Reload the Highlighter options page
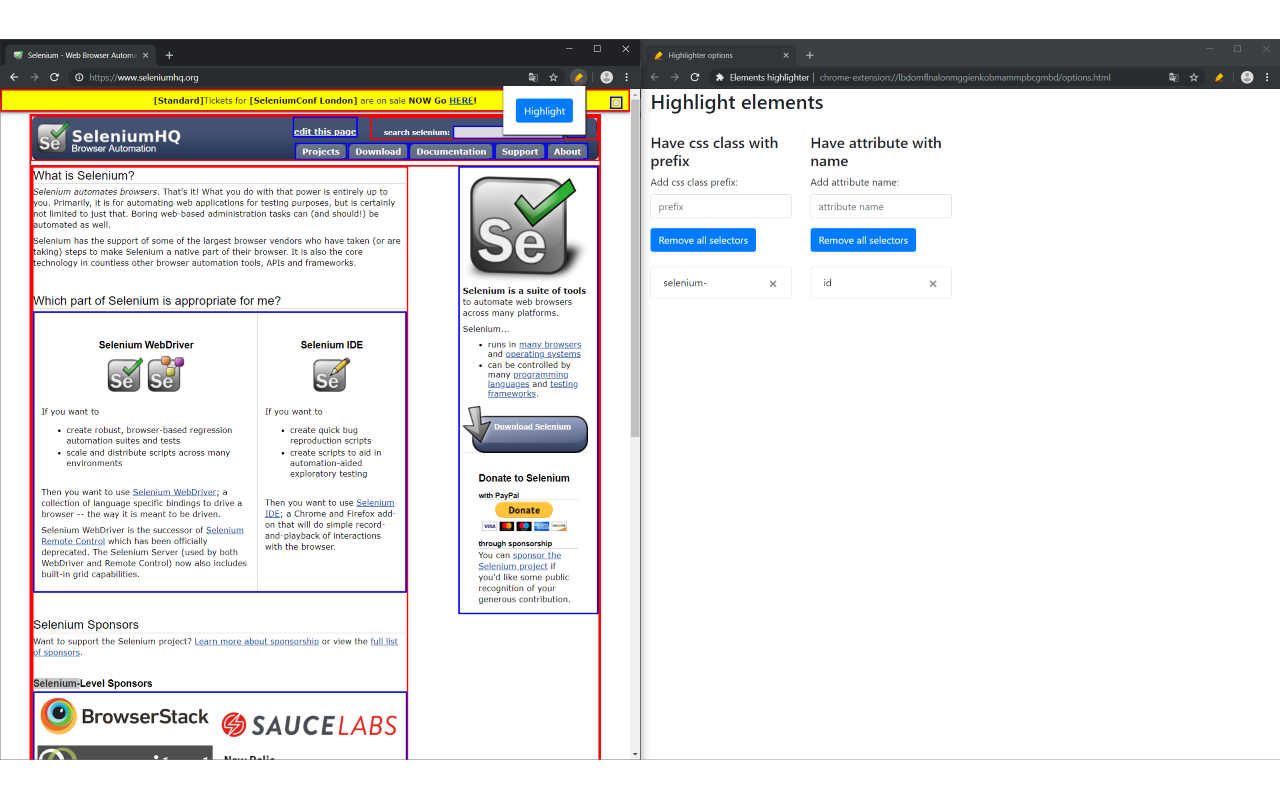 695,77
